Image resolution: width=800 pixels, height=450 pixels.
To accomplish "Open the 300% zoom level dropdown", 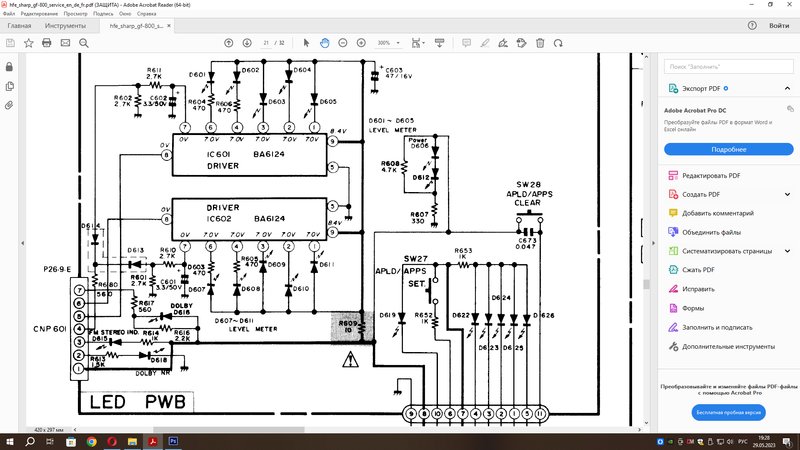I will tap(388, 43).
